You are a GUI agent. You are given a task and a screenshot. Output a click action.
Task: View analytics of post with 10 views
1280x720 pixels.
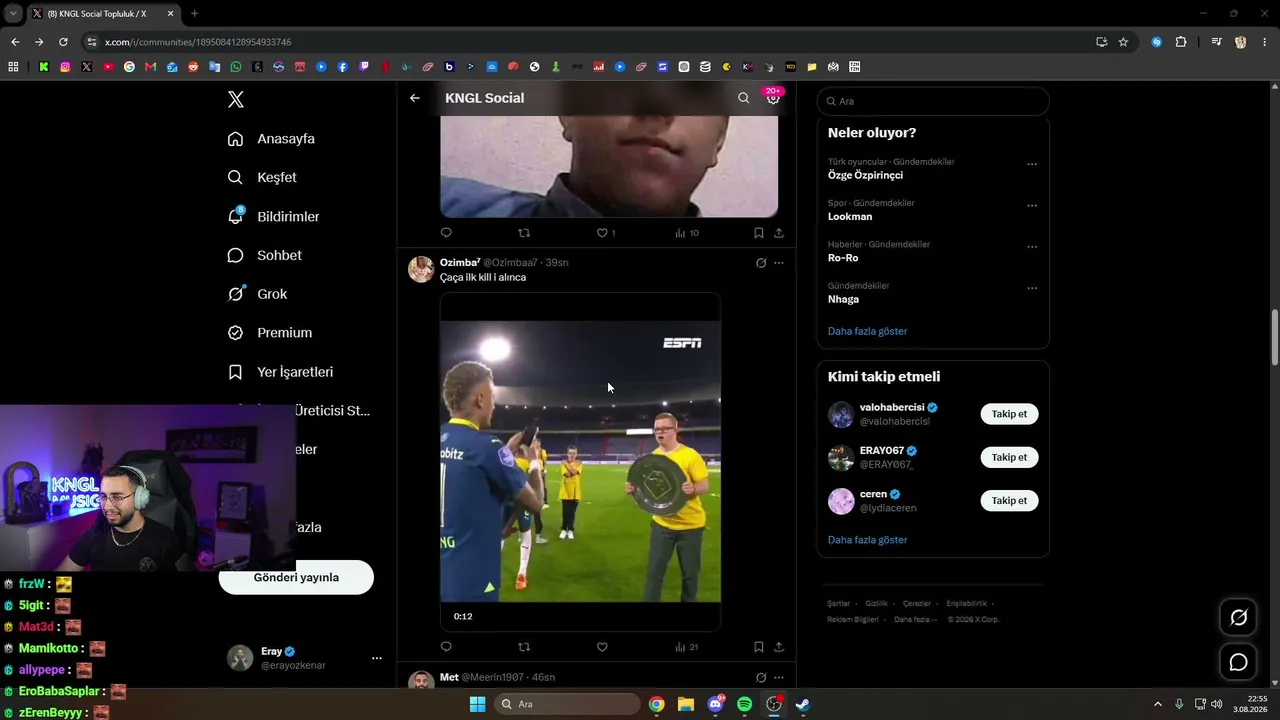(686, 233)
